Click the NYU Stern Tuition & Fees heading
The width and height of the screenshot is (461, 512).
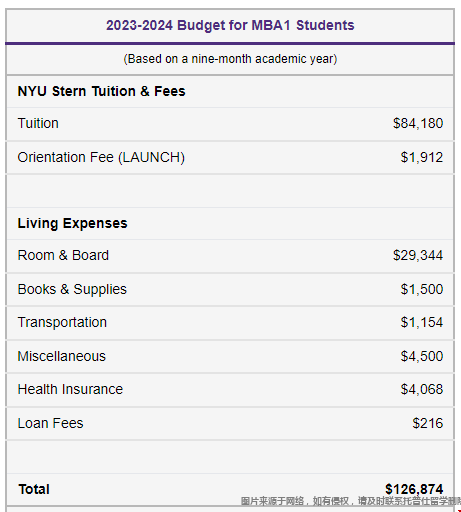(101, 91)
